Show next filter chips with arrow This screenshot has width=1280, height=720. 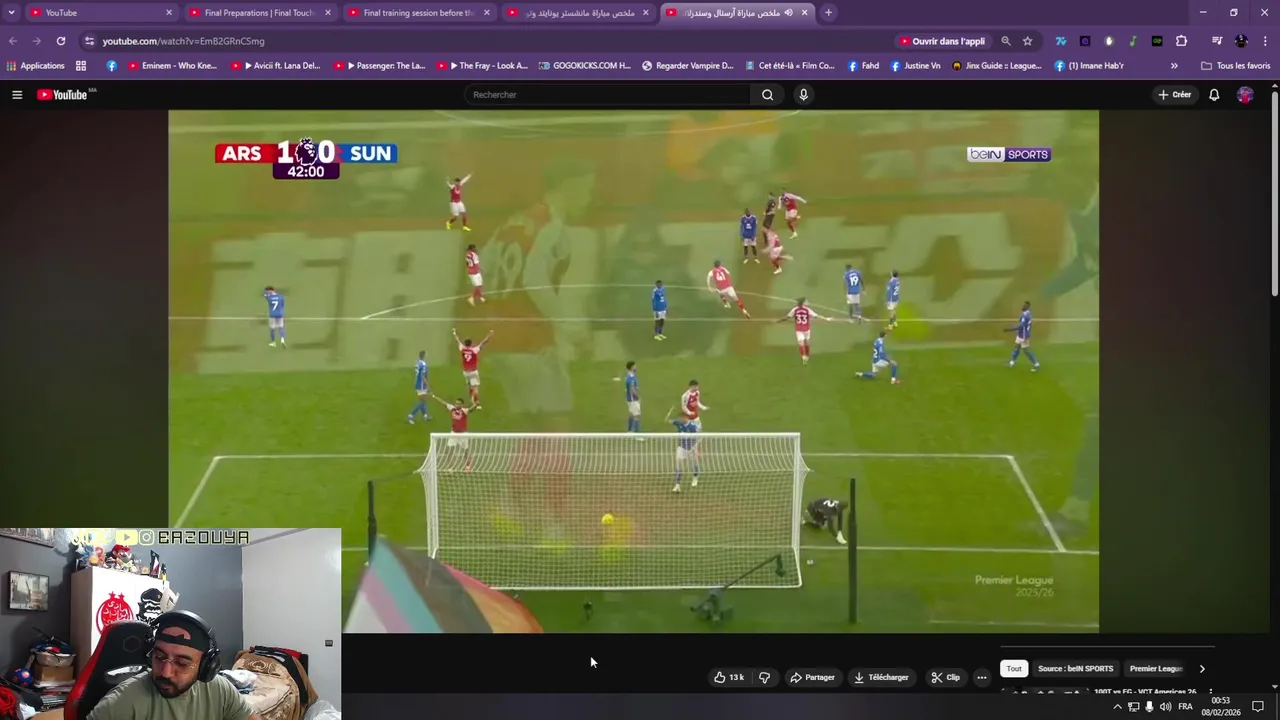[1202, 669]
